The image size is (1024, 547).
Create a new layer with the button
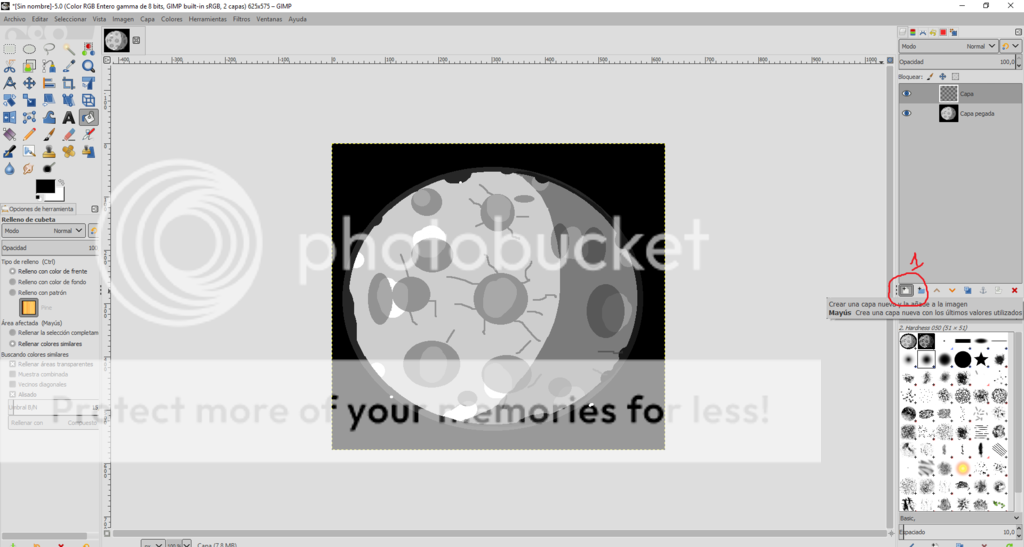pyautogui.click(x=906, y=290)
